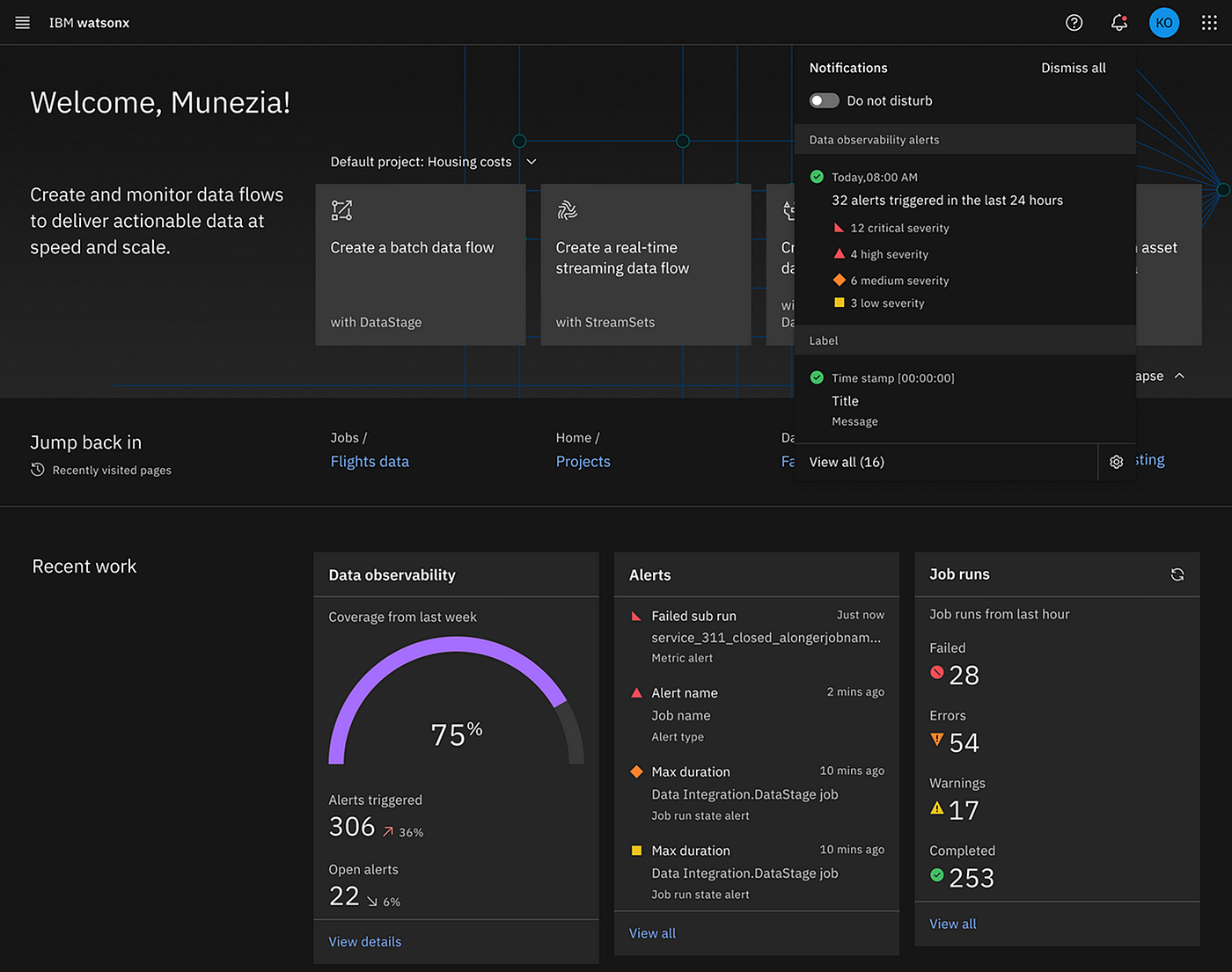Open the Projects link
The width and height of the screenshot is (1232, 972).
click(x=583, y=461)
